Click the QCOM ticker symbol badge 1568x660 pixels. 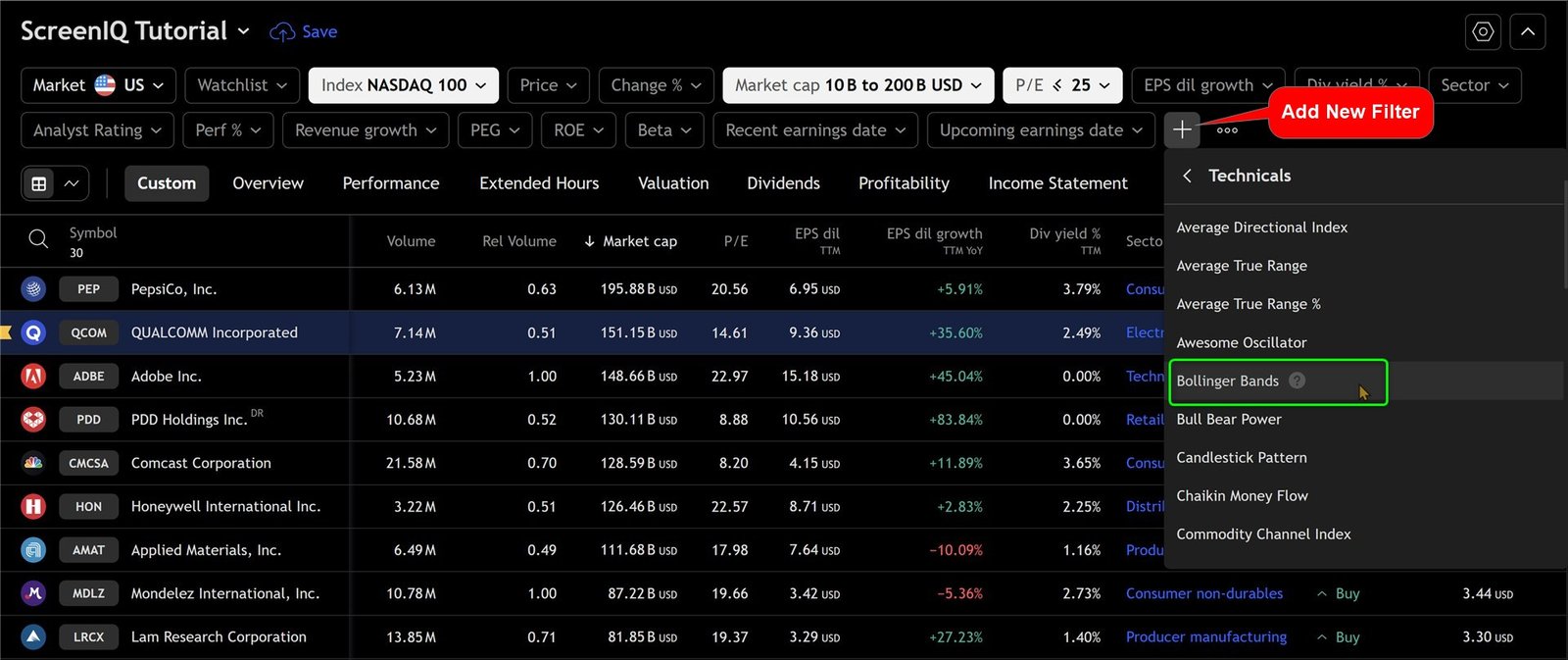pos(88,332)
